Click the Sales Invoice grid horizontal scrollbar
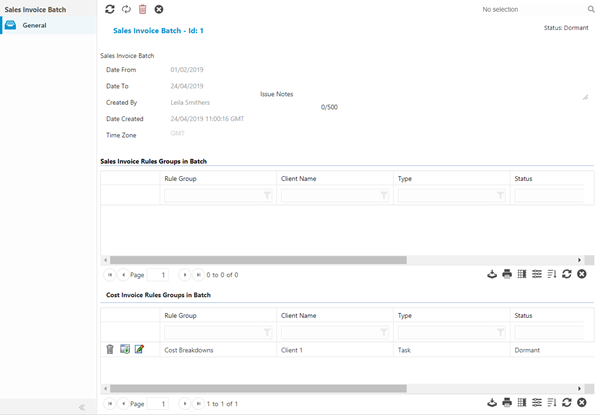The width and height of the screenshot is (600, 415). coord(258,259)
